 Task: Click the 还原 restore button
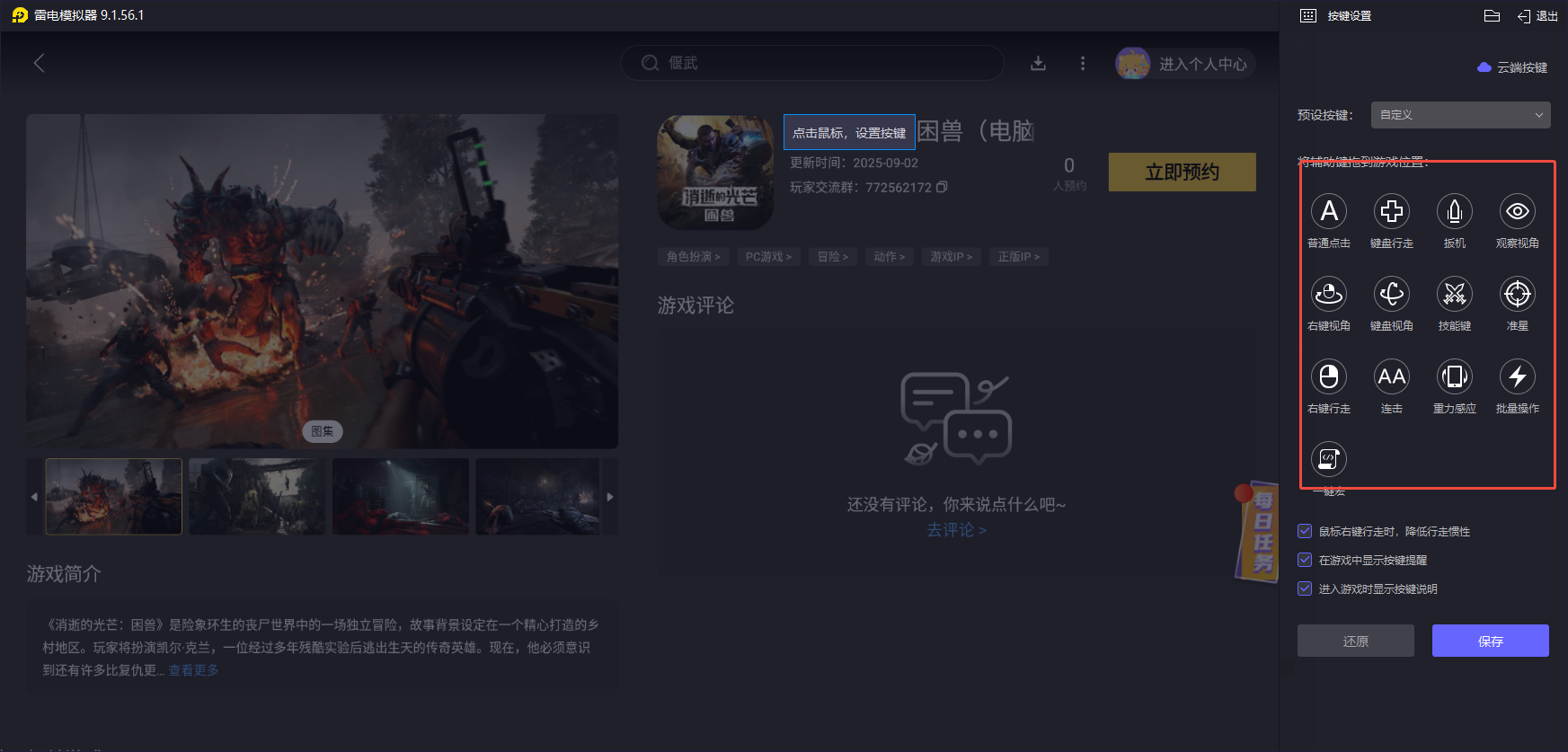(x=1356, y=641)
